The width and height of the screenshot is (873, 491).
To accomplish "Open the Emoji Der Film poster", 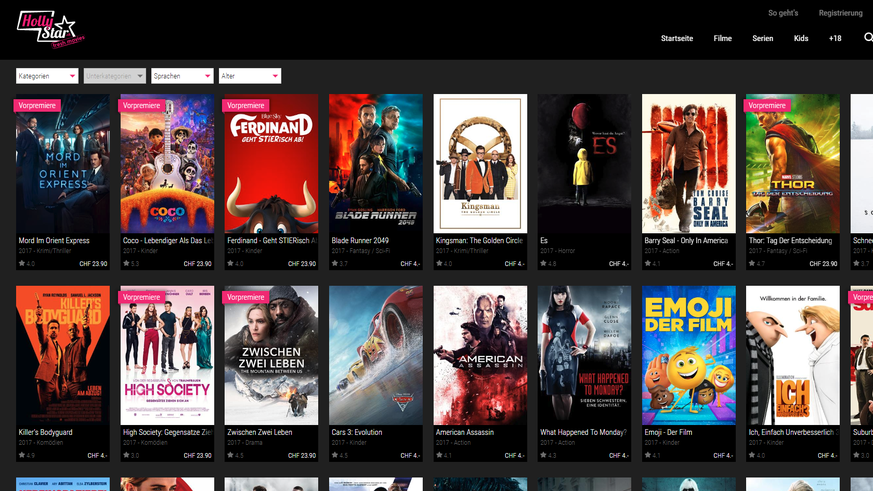I will 689,355.
